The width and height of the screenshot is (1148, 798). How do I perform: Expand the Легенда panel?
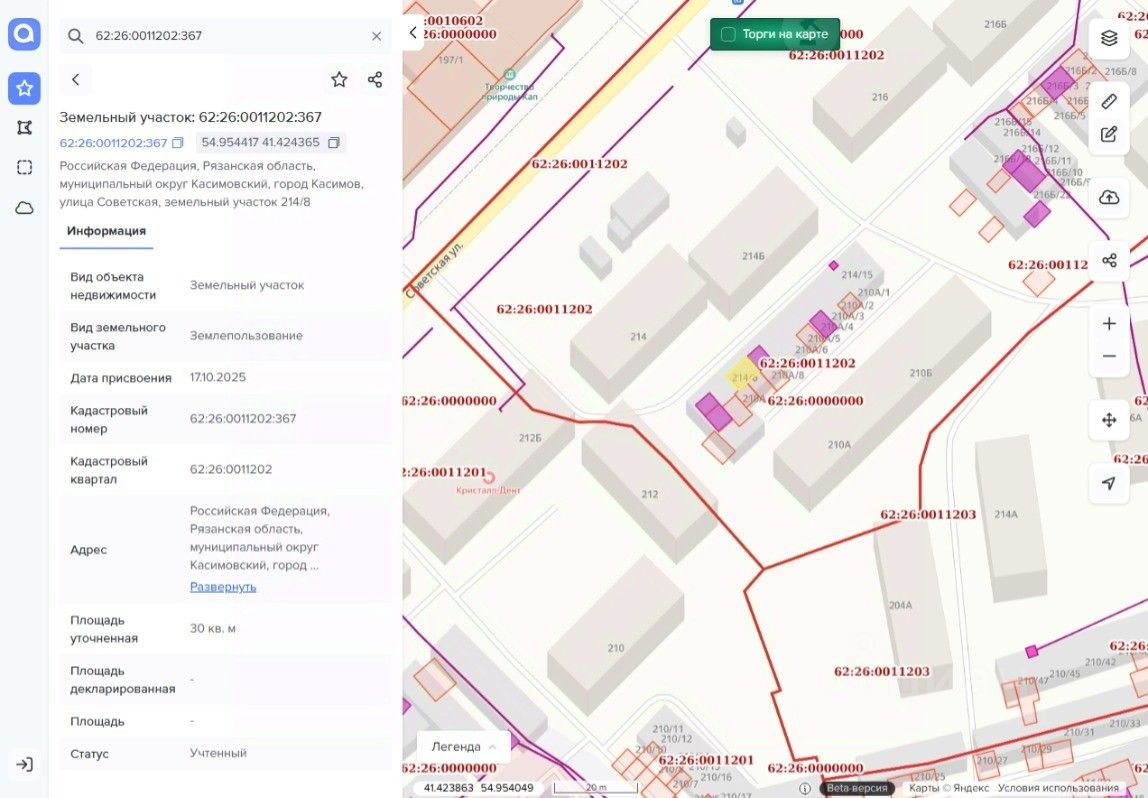463,747
